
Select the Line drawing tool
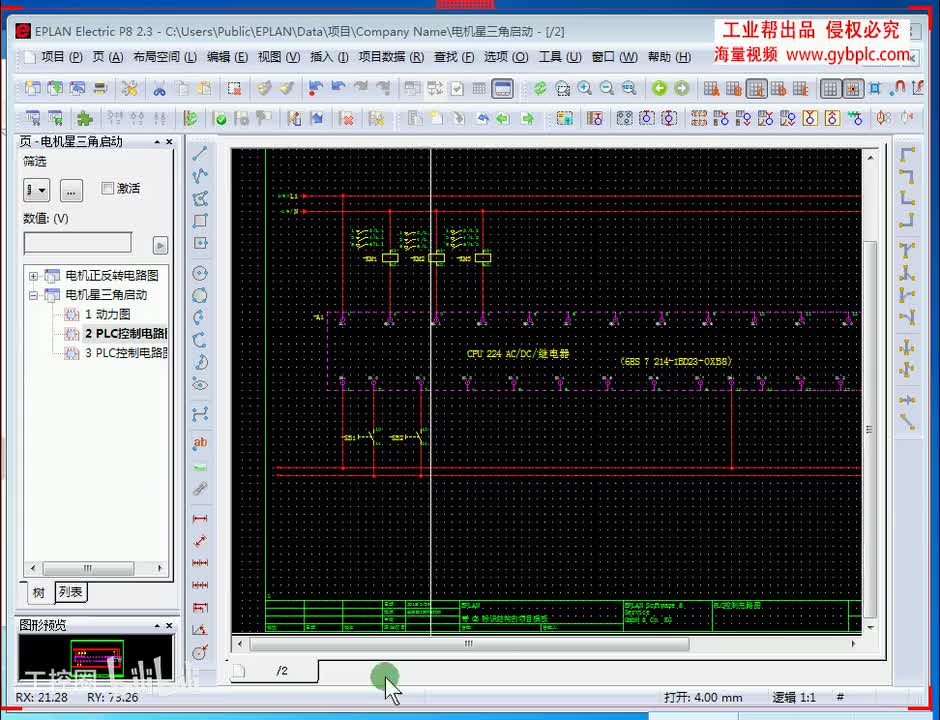pos(200,153)
